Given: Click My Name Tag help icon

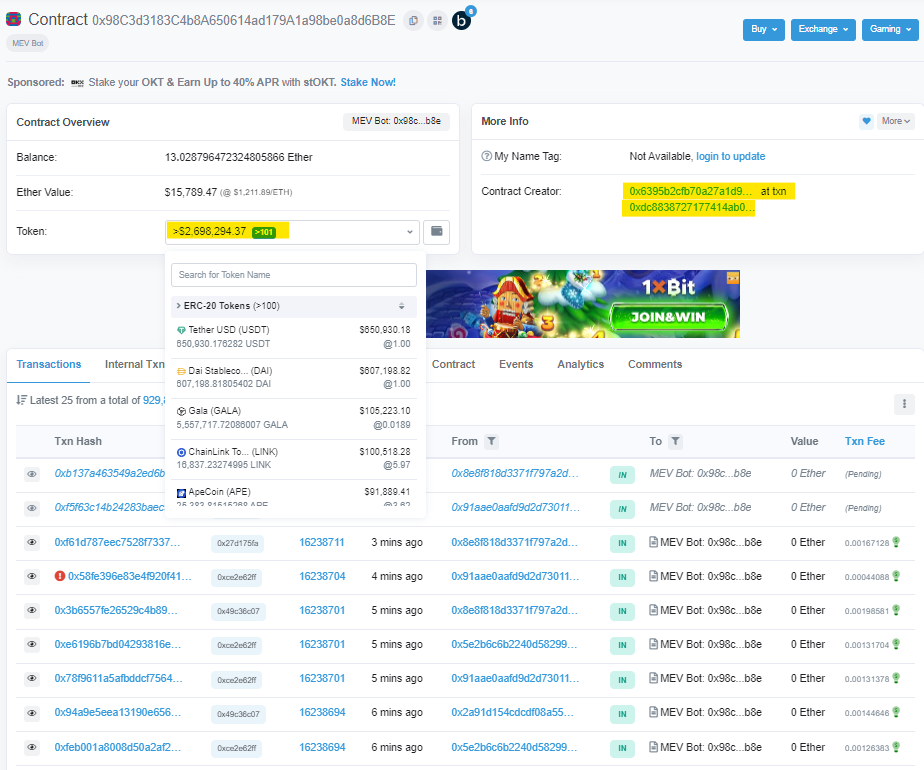Looking at the screenshot, I should click(x=486, y=156).
